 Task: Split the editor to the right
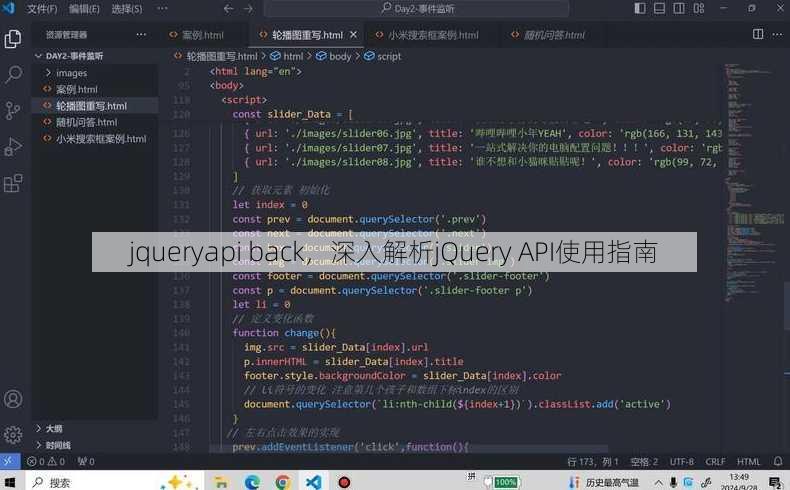pos(758,34)
